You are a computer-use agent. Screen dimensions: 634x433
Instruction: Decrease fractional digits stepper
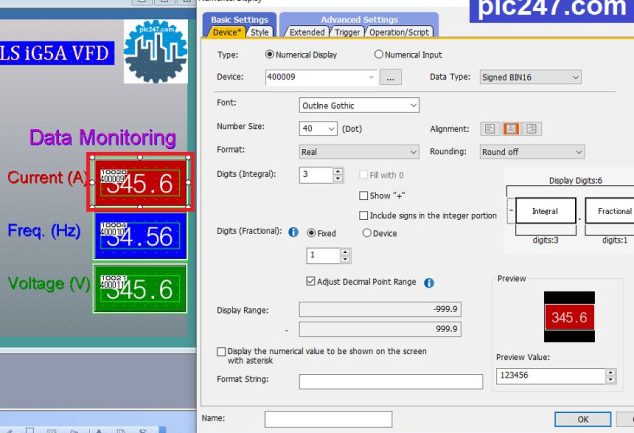click(x=345, y=259)
